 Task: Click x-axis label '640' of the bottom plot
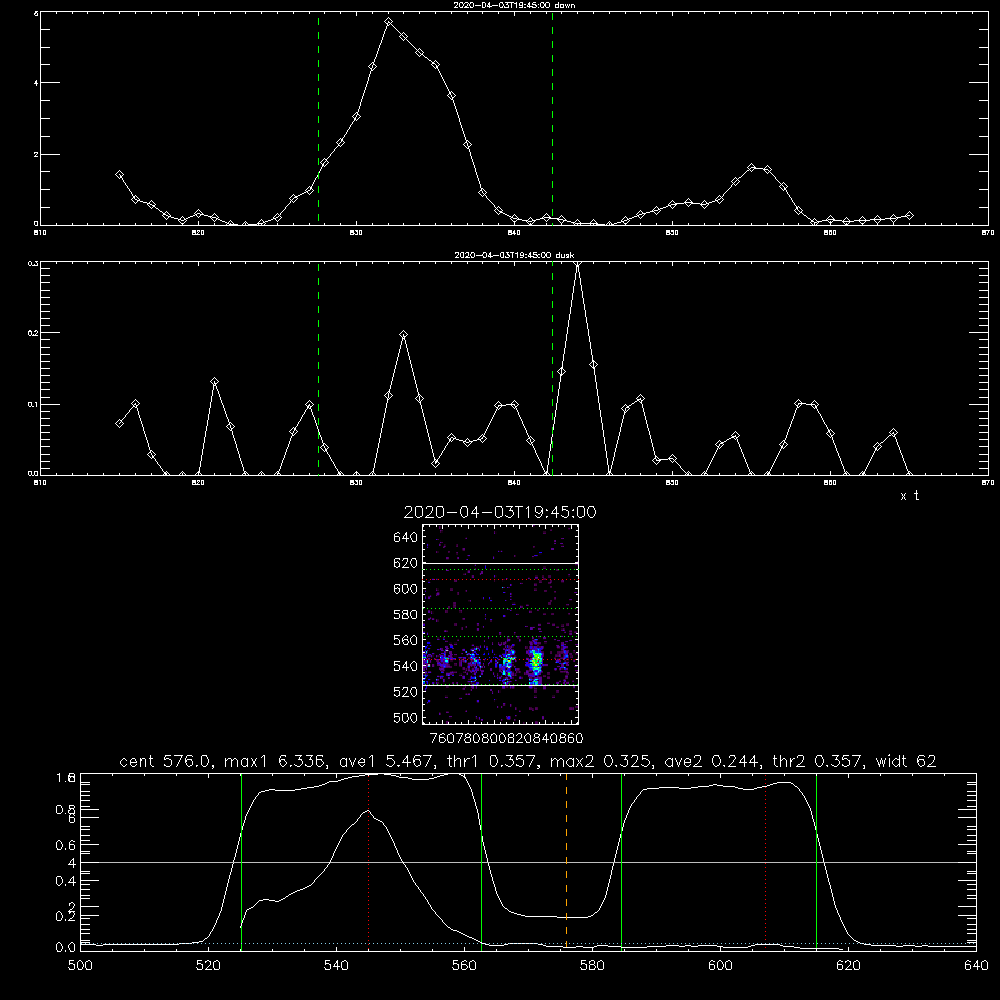976,966
